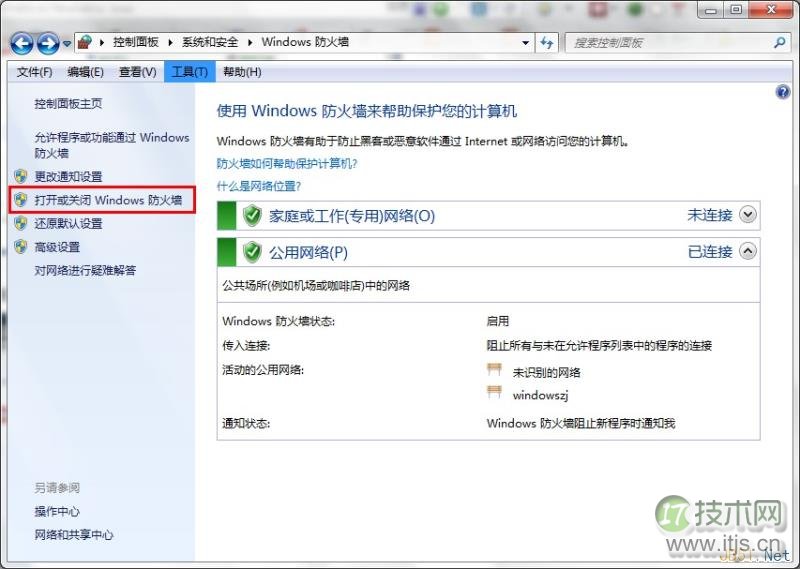The width and height of the screenshot is (800, 569).
Task: Open the 编辑(E) menu
Action: pyautogui.click(x=85, y=72)
